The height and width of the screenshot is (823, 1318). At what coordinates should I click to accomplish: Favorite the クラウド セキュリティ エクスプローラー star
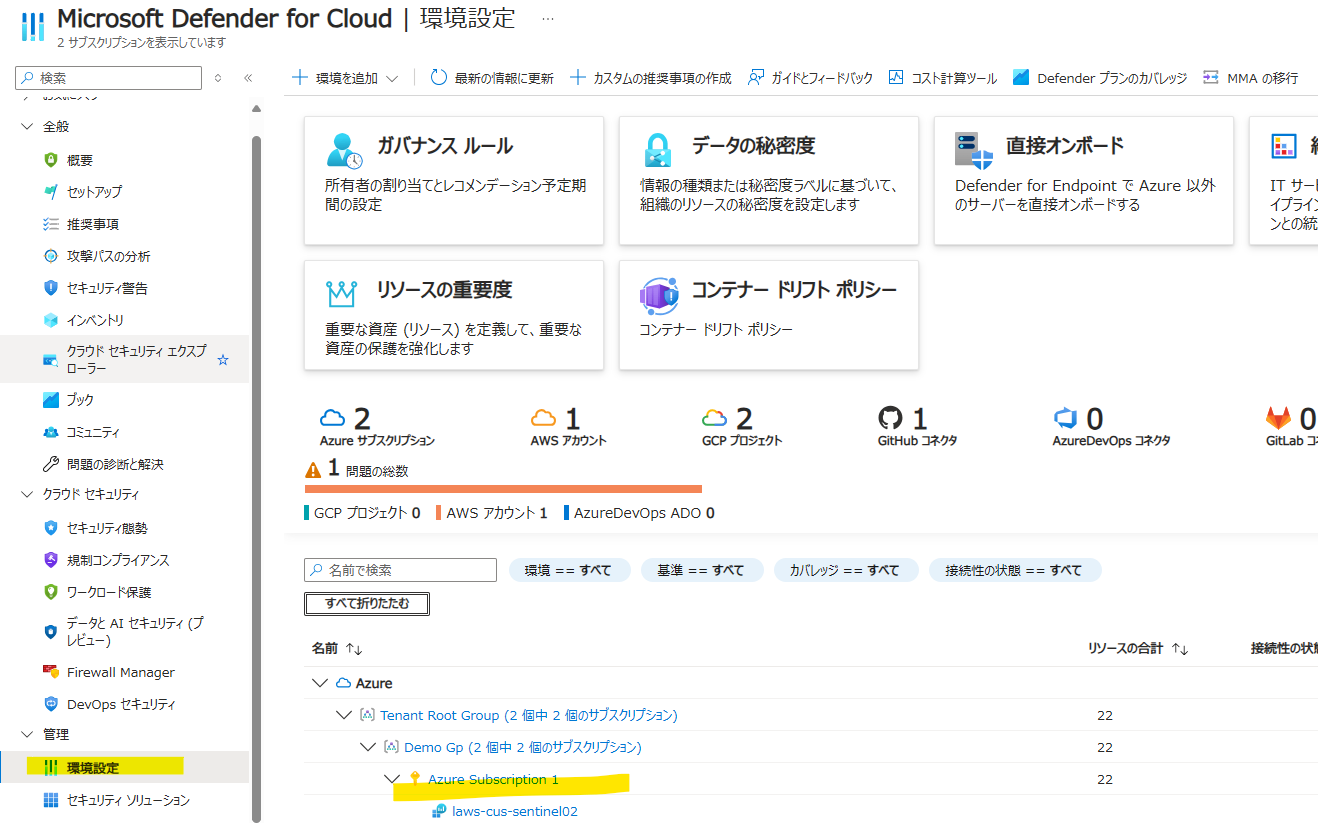point(223,360)
